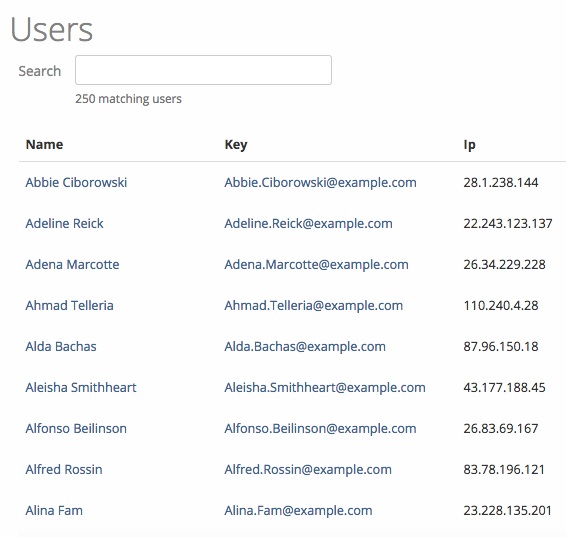Open Ahmad Telleria's profile link
This screenshot has height=537, width=566.
click(x=69, y=305)
